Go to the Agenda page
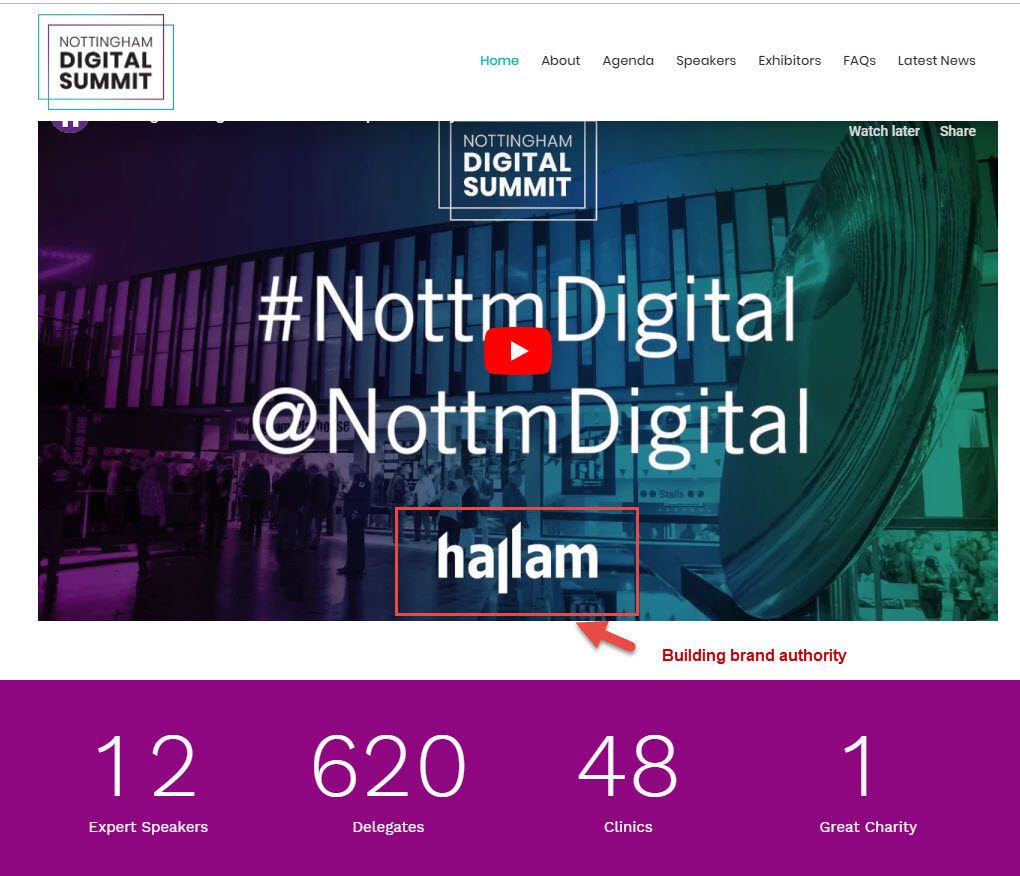1020x876 pixels. 628,60
